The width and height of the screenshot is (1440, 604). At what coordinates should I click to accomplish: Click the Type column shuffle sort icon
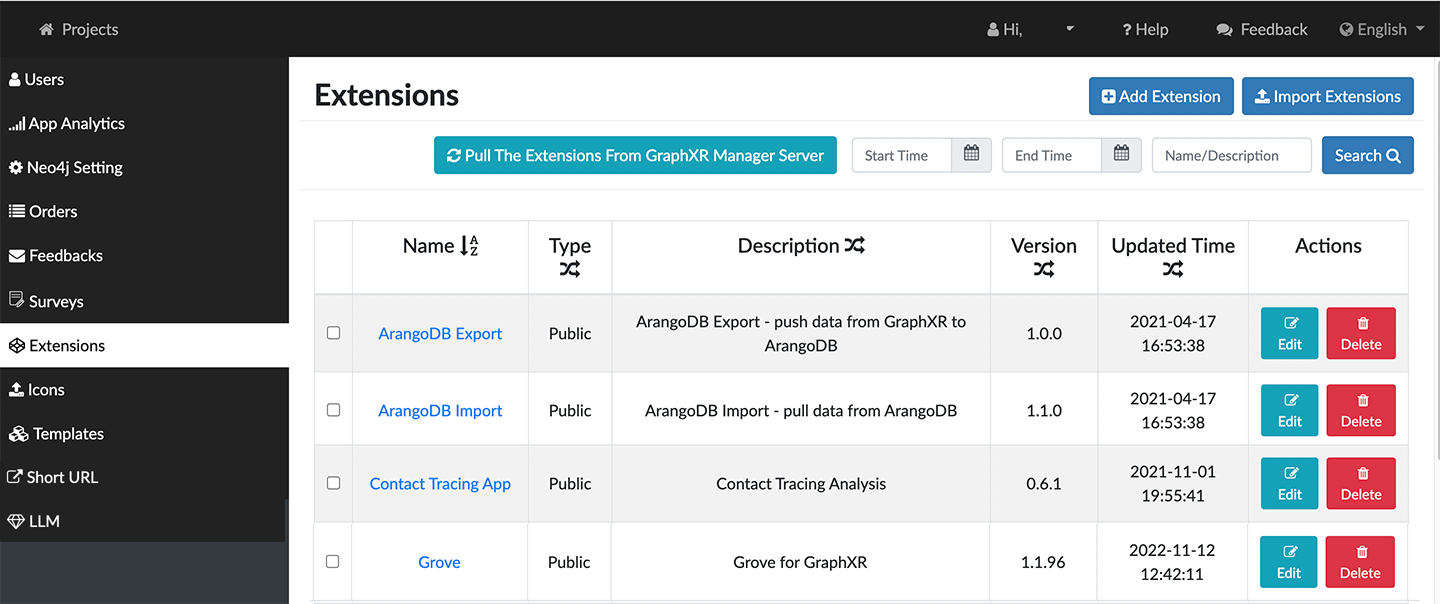pos(570,269)
